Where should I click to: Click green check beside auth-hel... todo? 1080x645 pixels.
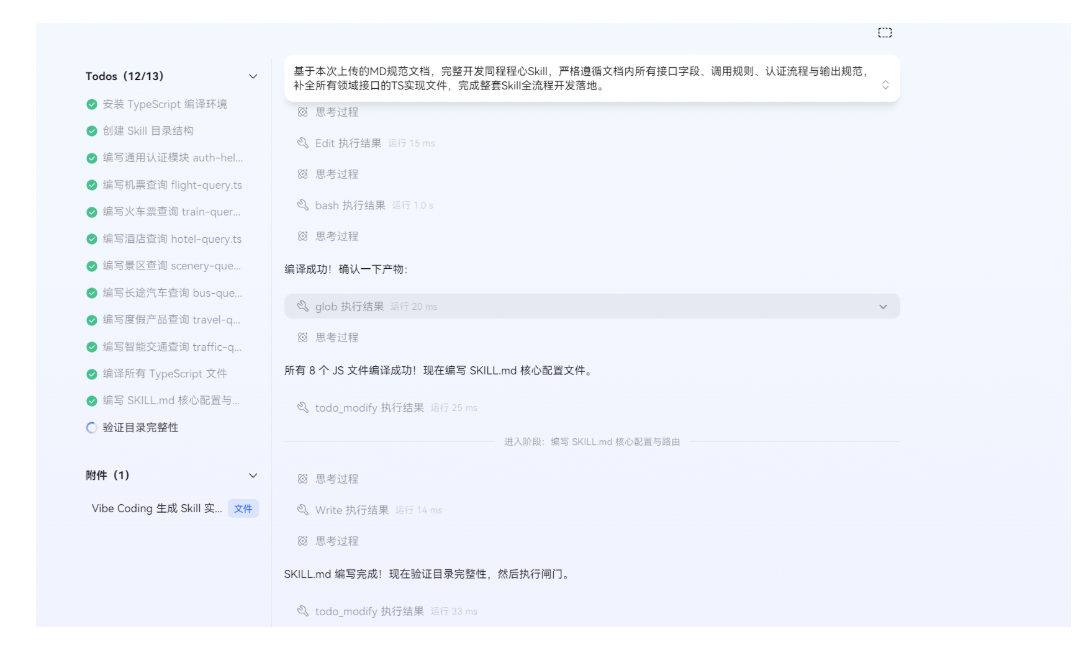(x=92, y=158)
